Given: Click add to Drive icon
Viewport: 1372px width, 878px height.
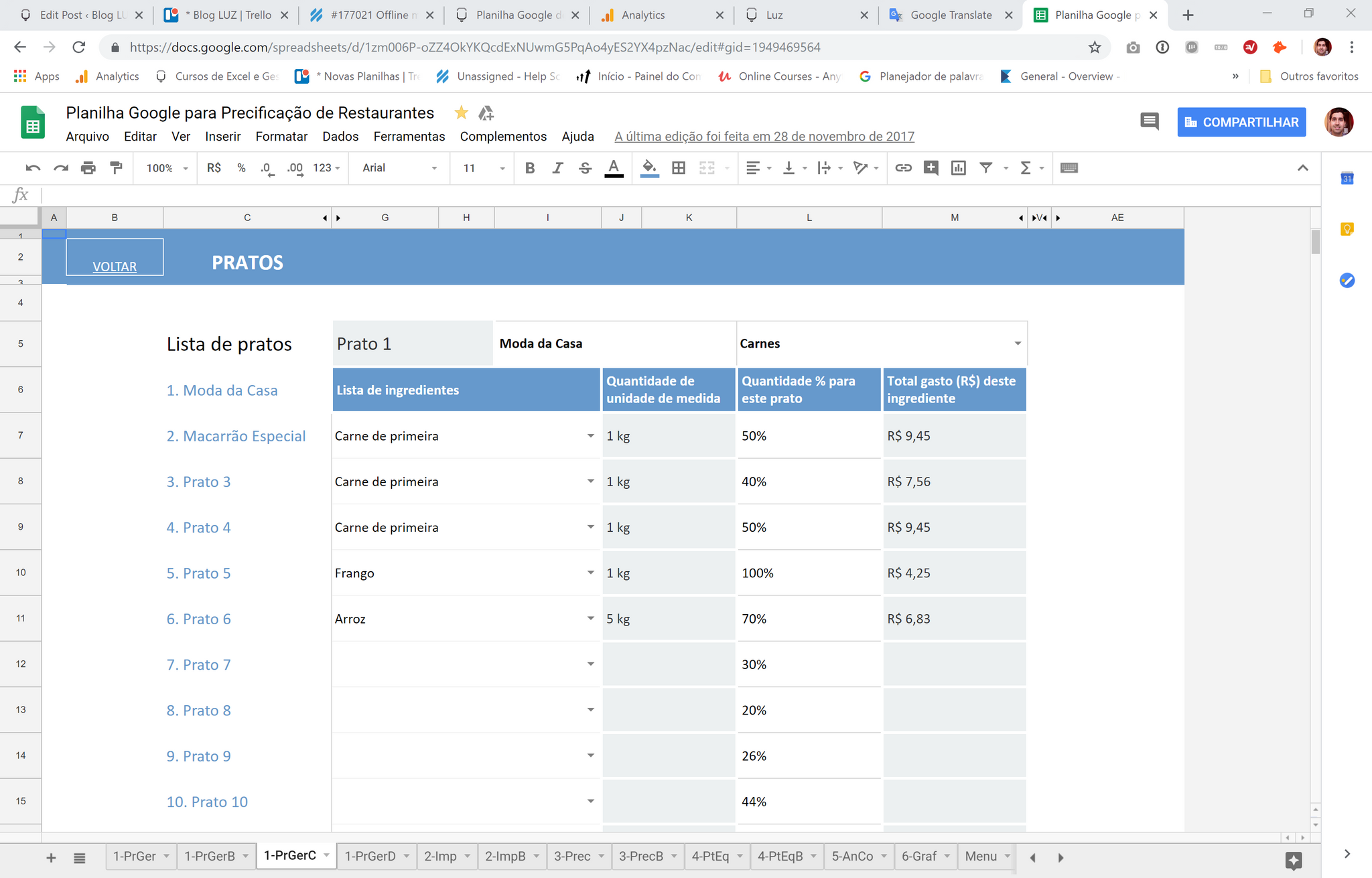Looking at the screenshot, I should coord(486,113).
